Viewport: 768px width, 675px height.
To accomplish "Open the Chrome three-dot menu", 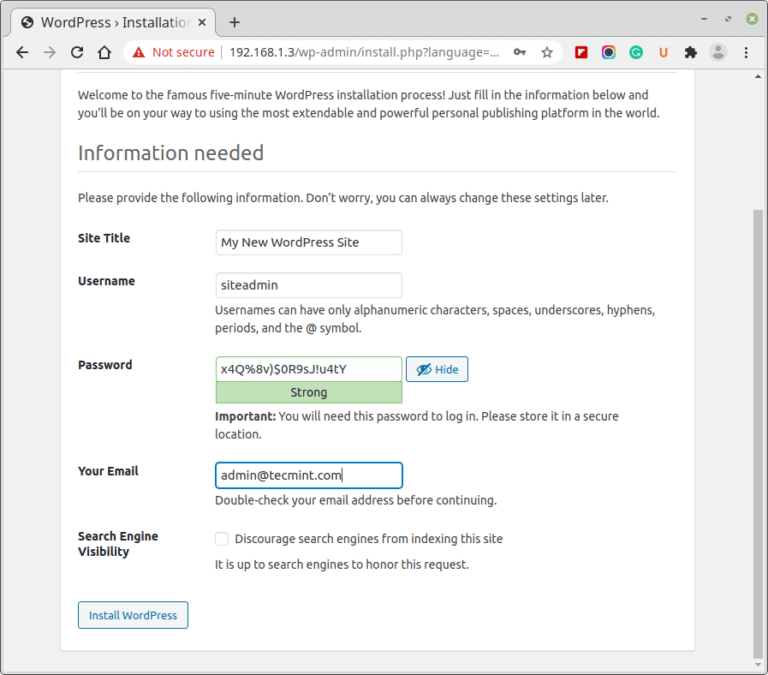I will (x=746, y=52).
